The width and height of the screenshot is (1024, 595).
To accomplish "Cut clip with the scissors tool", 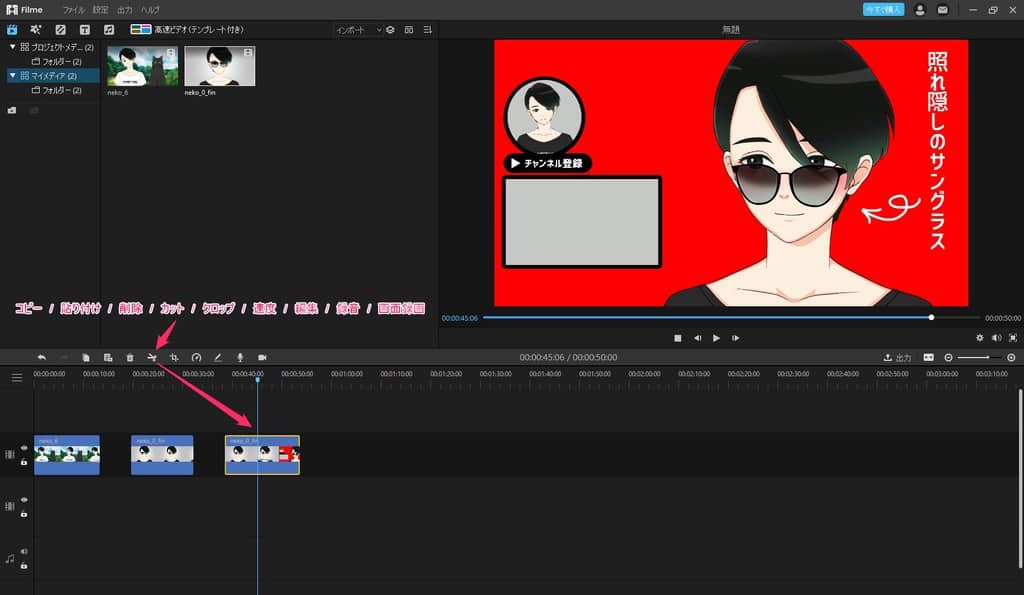I will [x=152, y=357].
